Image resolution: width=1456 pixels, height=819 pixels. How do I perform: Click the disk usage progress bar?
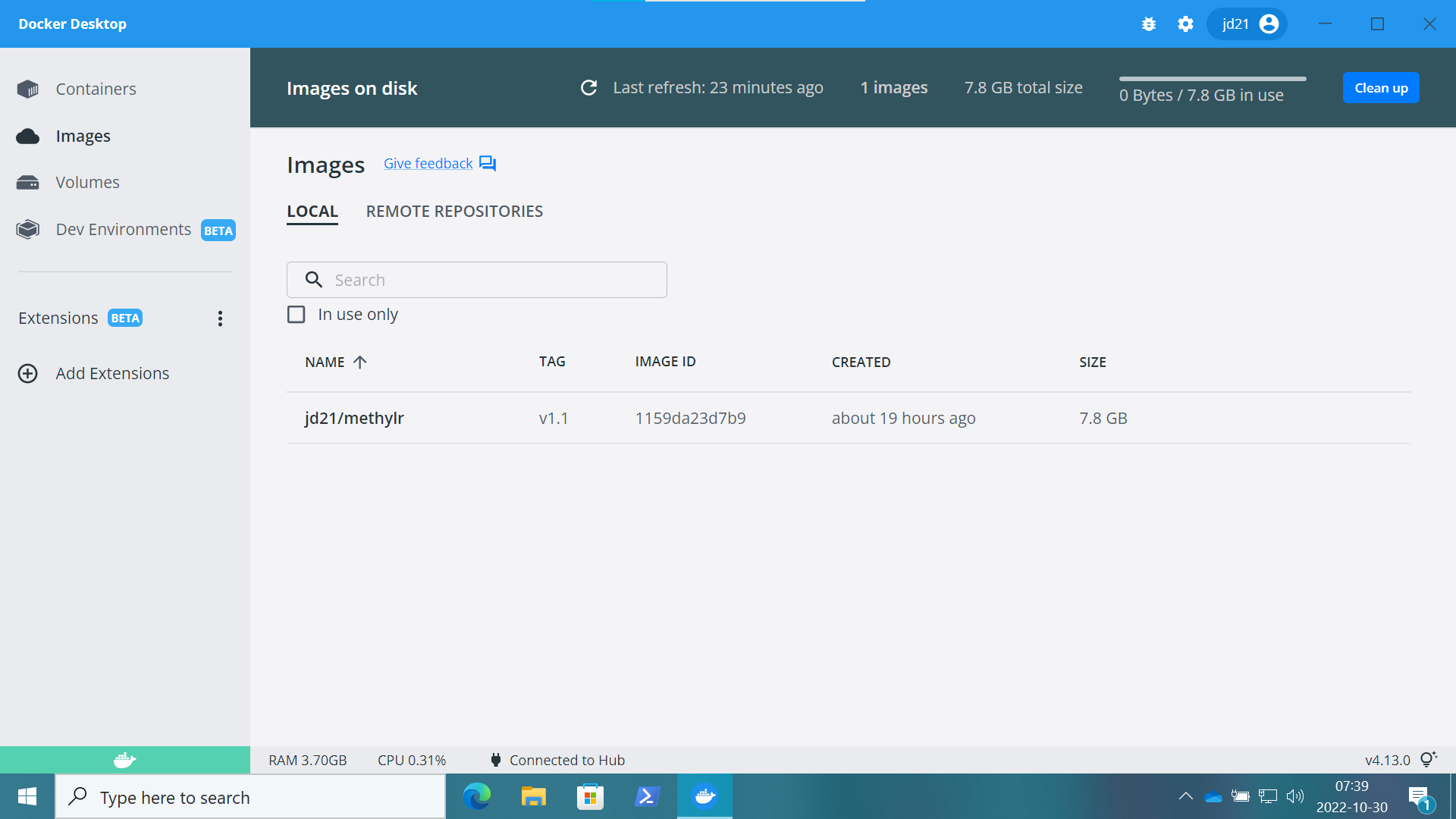1213,78
